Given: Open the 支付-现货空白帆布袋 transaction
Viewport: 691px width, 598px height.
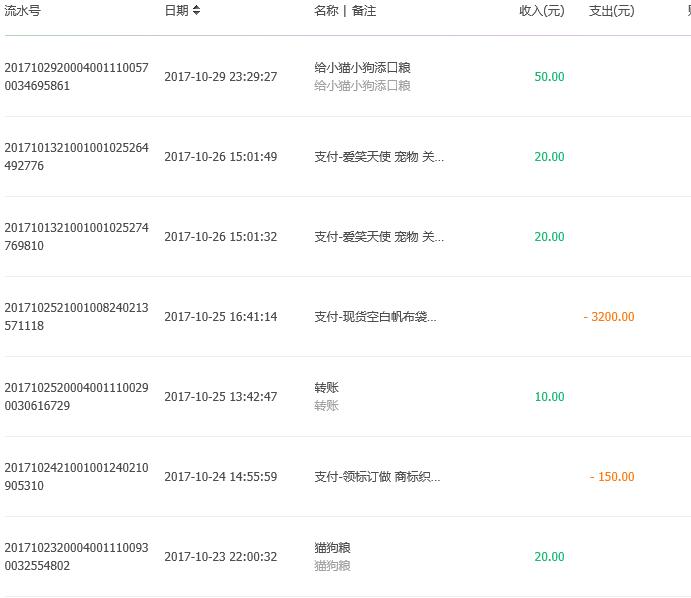Looking at the screenshot, I should [x=375, y=316].
